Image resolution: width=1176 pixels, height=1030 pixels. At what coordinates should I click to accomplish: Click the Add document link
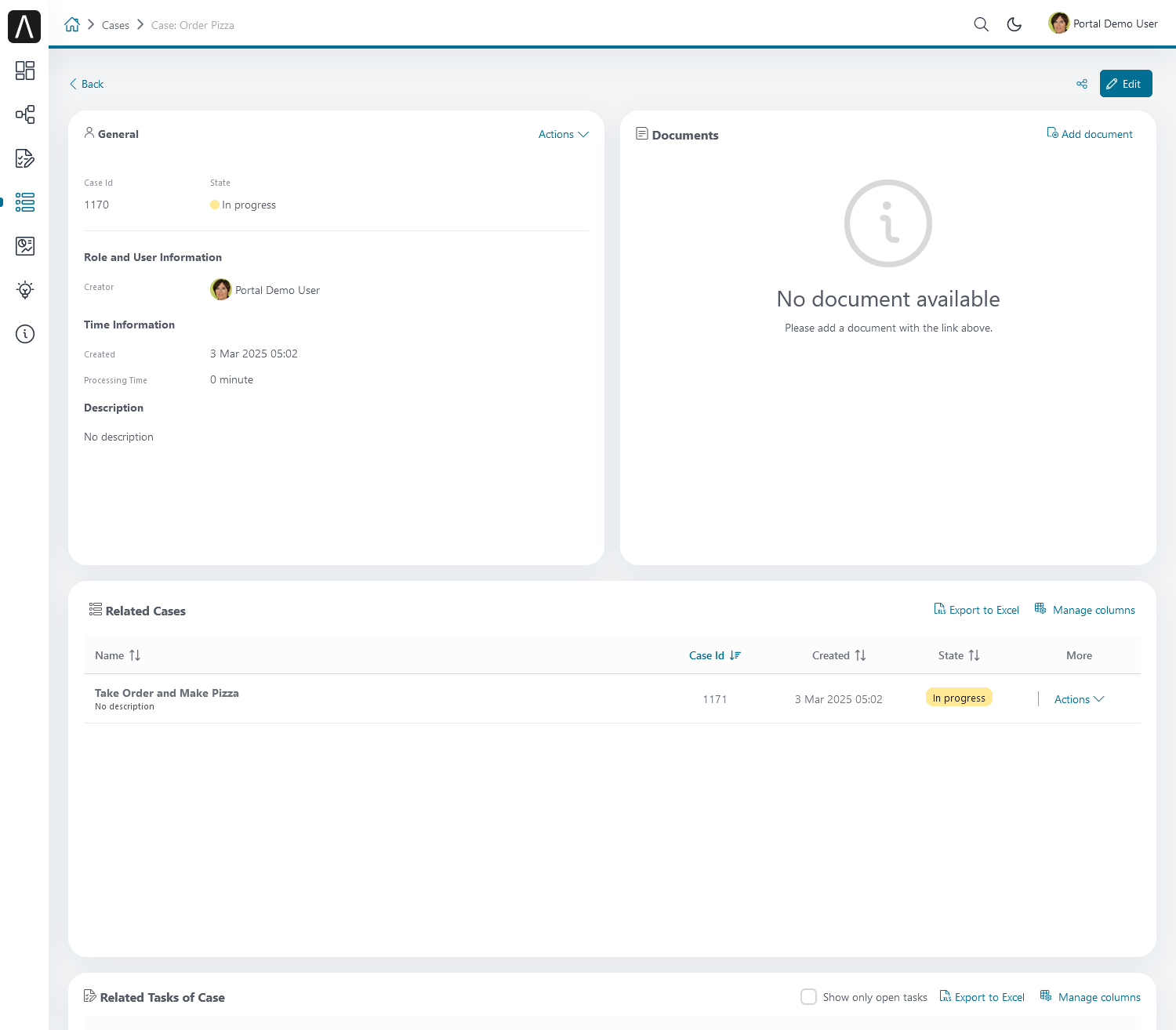click(x=1090, y=134)
